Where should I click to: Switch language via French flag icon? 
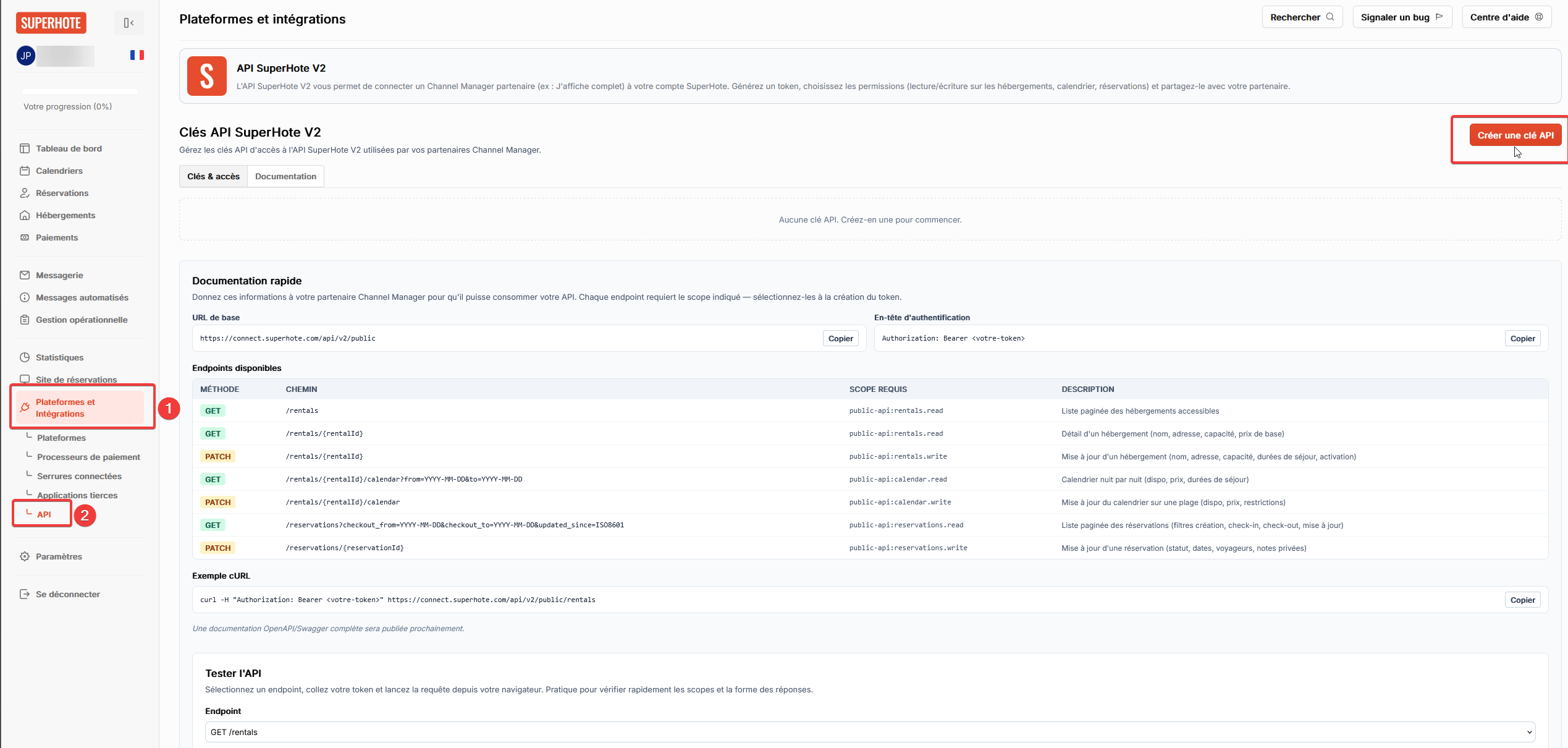click(x=137, y=55)
